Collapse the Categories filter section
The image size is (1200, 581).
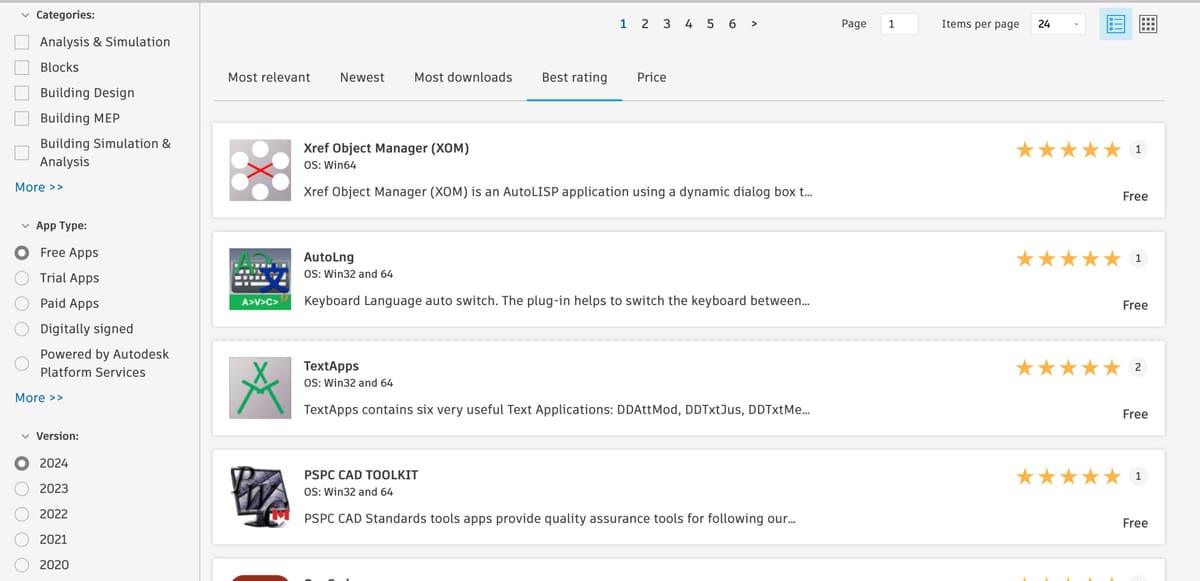pyautogui.click(x=25, y=15)
